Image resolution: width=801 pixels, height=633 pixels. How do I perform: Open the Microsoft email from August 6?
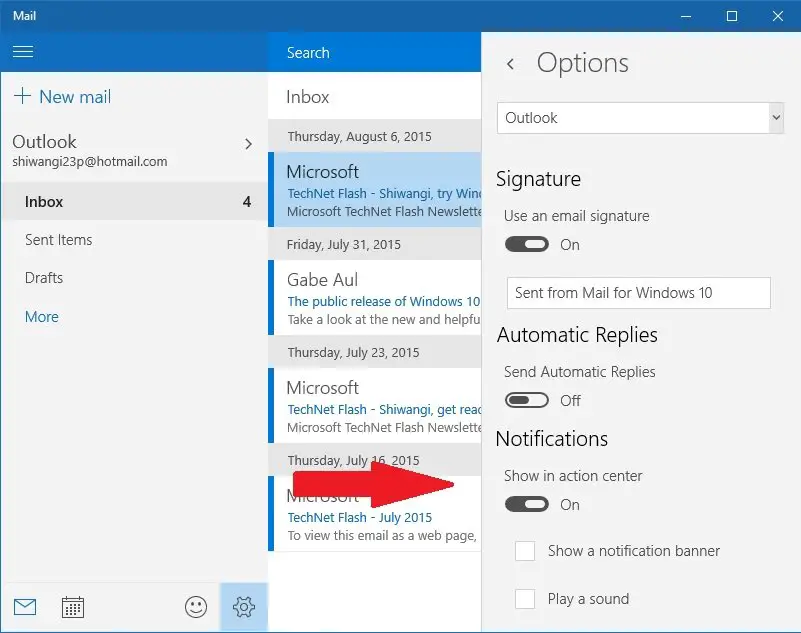click(x=374, y=190)
